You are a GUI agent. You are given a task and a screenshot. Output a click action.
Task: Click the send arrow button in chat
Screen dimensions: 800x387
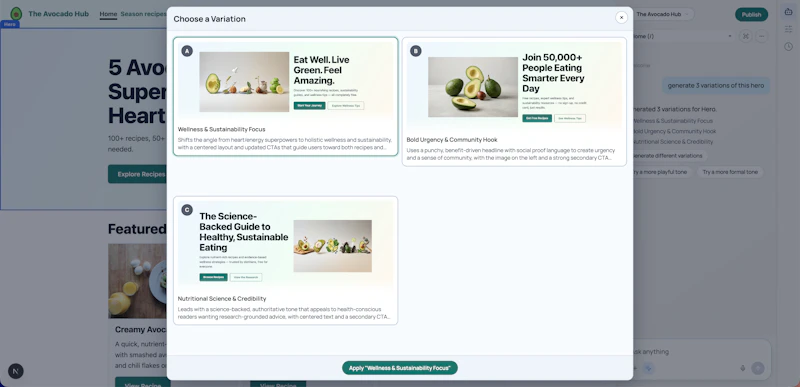coord(758,368)
